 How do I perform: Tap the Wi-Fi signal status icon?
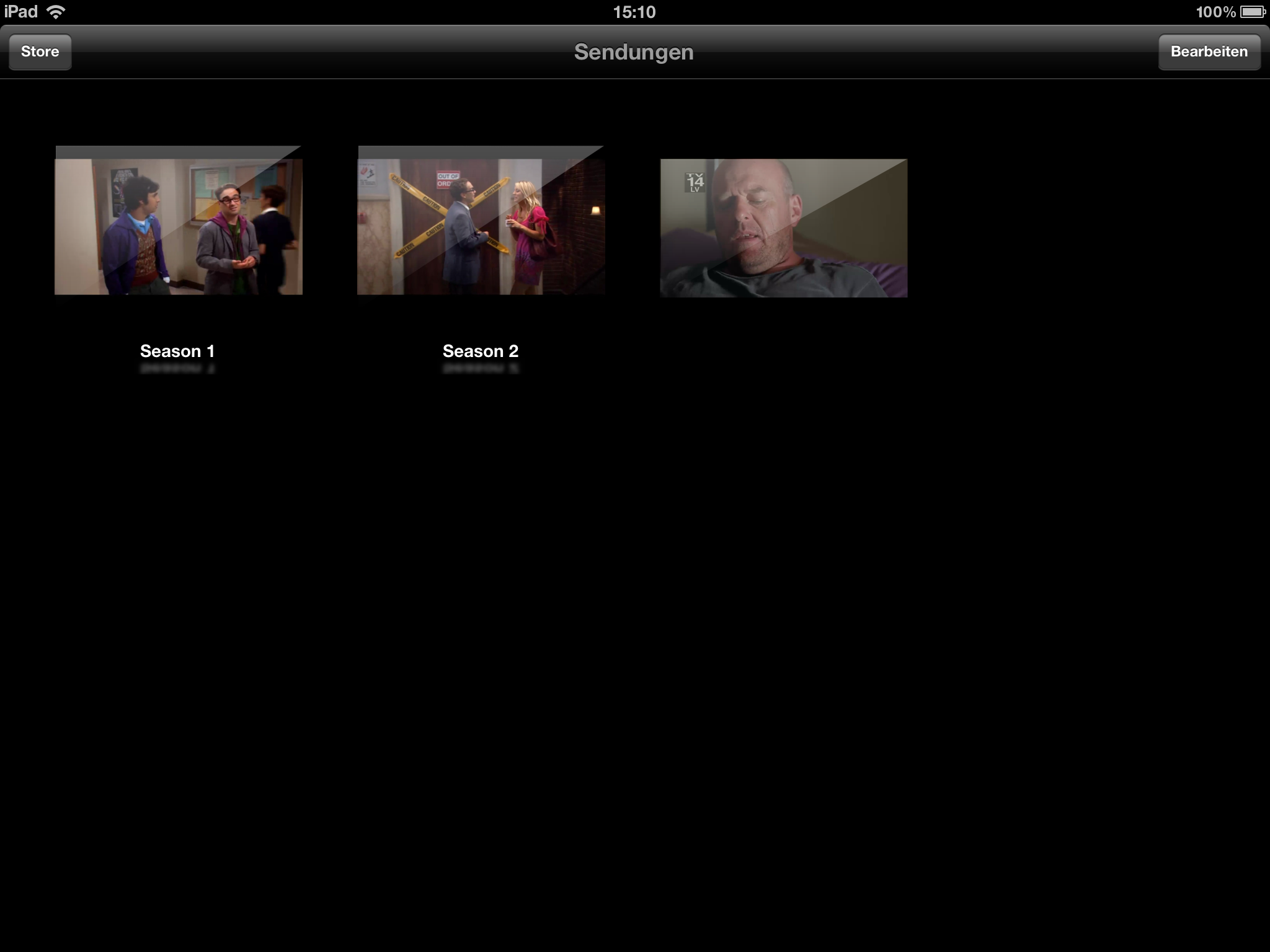(56, 12)
